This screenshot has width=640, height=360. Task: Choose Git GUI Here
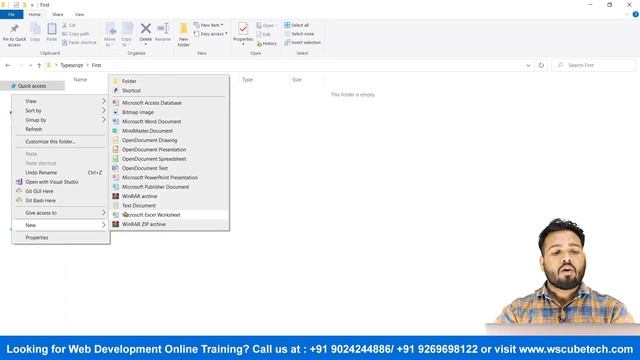click(x=61, y=191)
